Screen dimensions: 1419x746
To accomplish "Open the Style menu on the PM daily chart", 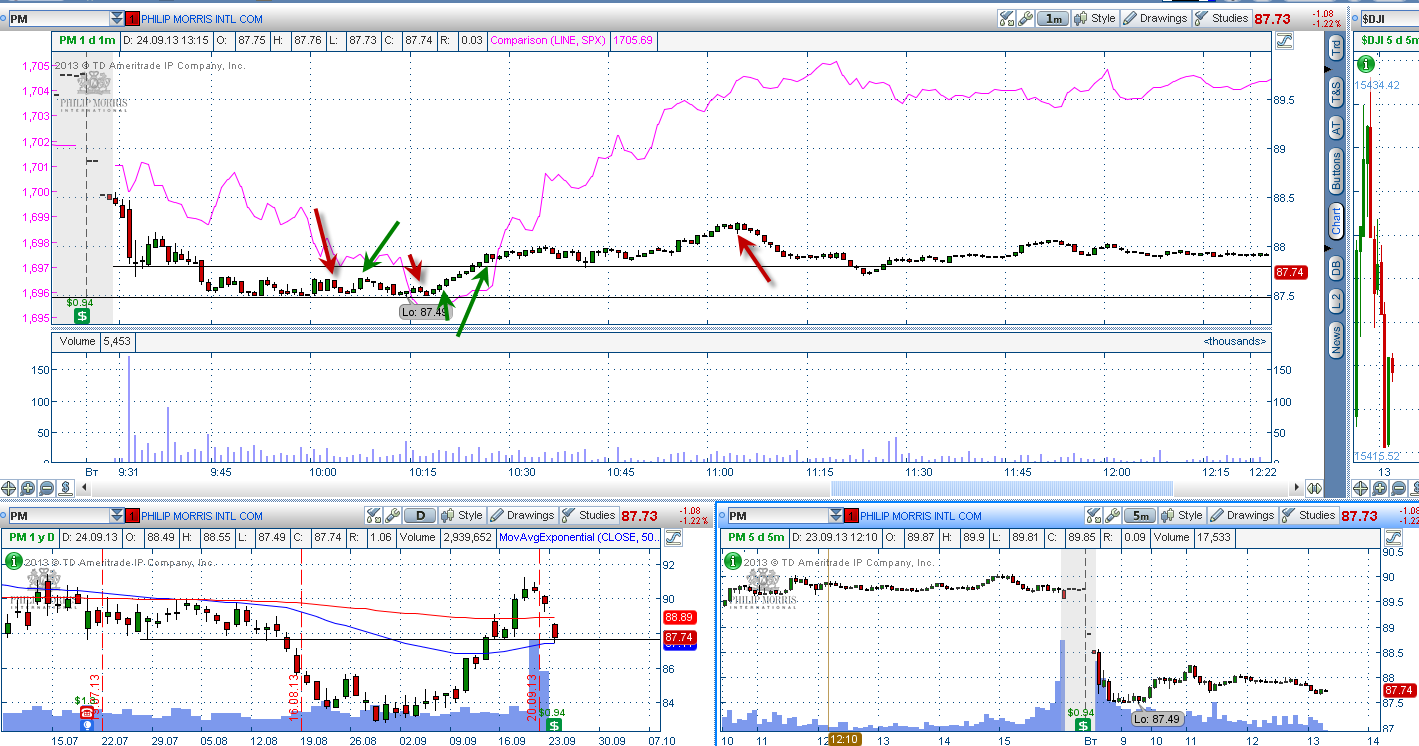I will [x=462, y=516].
